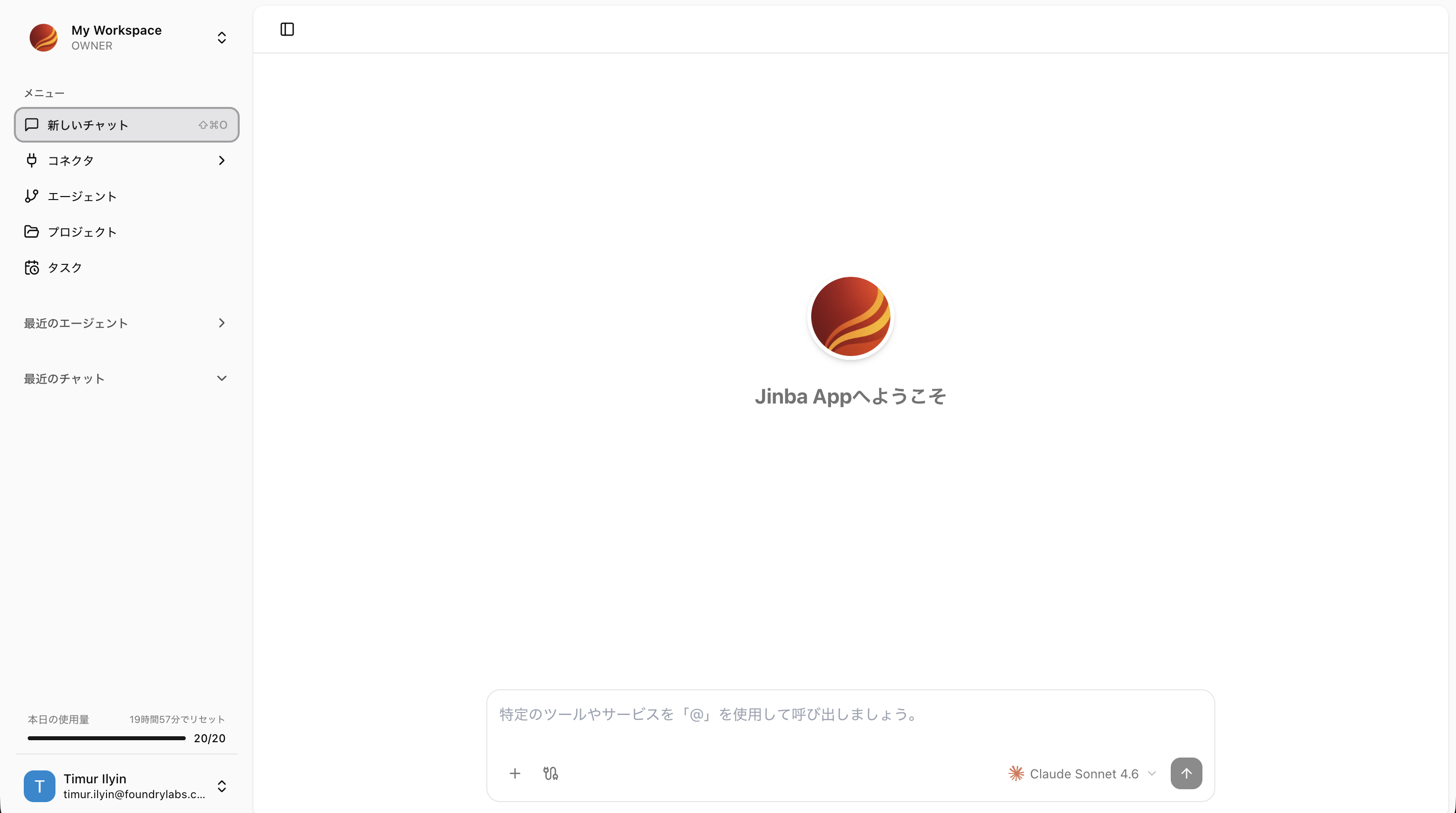Click the branch icon beside エージェント
This screenshot has height=813, width=1456.
coord(32,196)
